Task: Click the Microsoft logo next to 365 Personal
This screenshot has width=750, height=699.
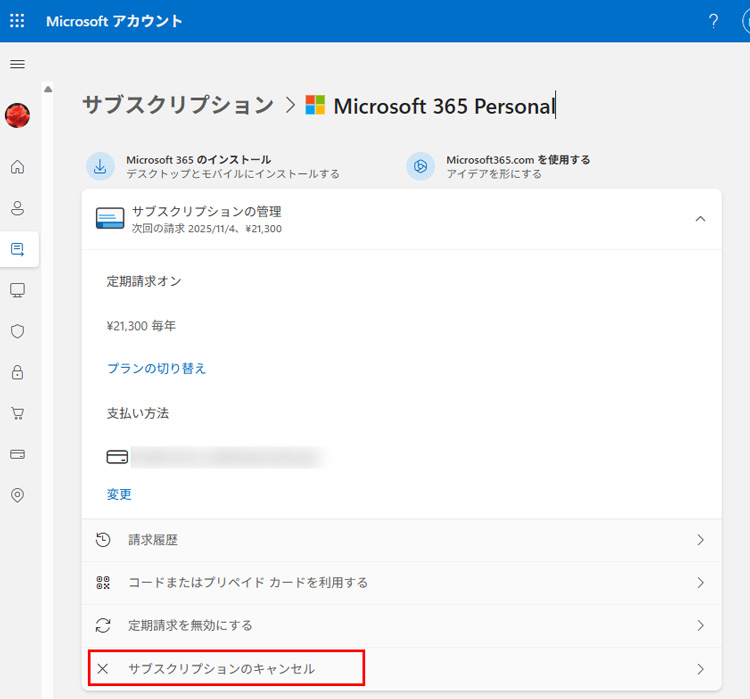Action: [315, 105]
